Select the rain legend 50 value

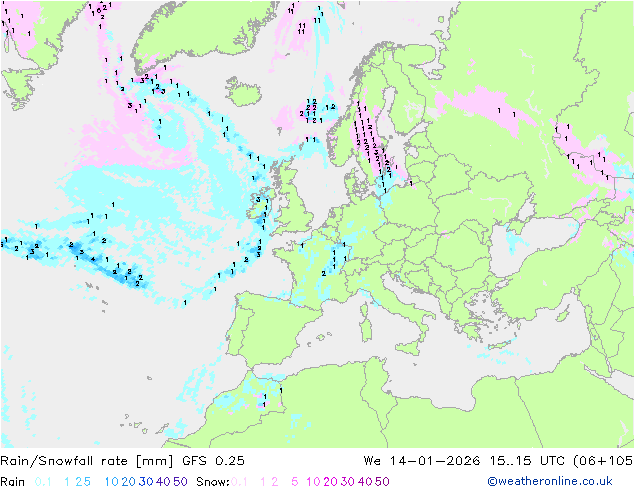[x=180, y=482]
